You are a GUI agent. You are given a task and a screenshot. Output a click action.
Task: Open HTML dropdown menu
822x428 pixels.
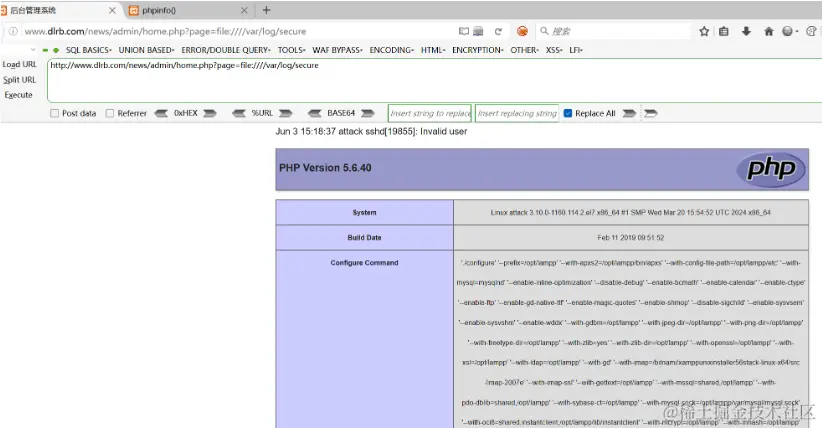click(433, 50)
